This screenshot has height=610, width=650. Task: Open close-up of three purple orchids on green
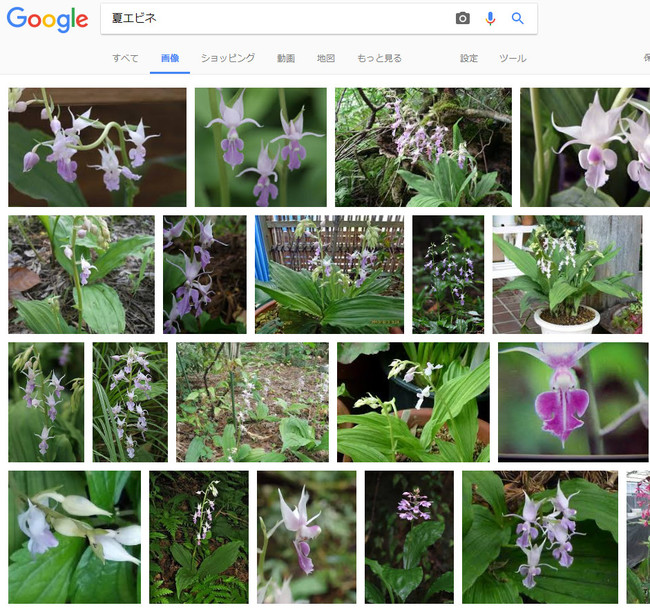[x=261, y=147]
